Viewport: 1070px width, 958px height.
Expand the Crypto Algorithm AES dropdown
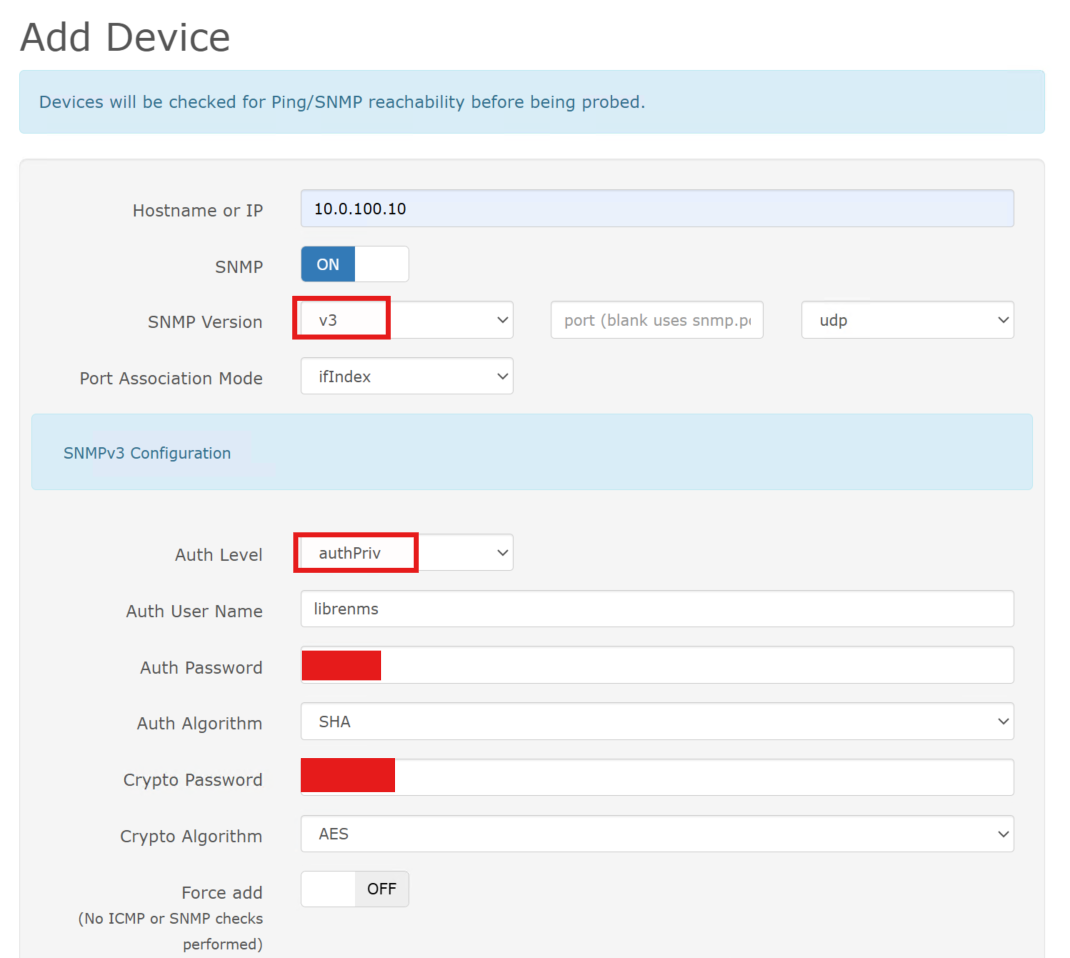pos(656,834)
